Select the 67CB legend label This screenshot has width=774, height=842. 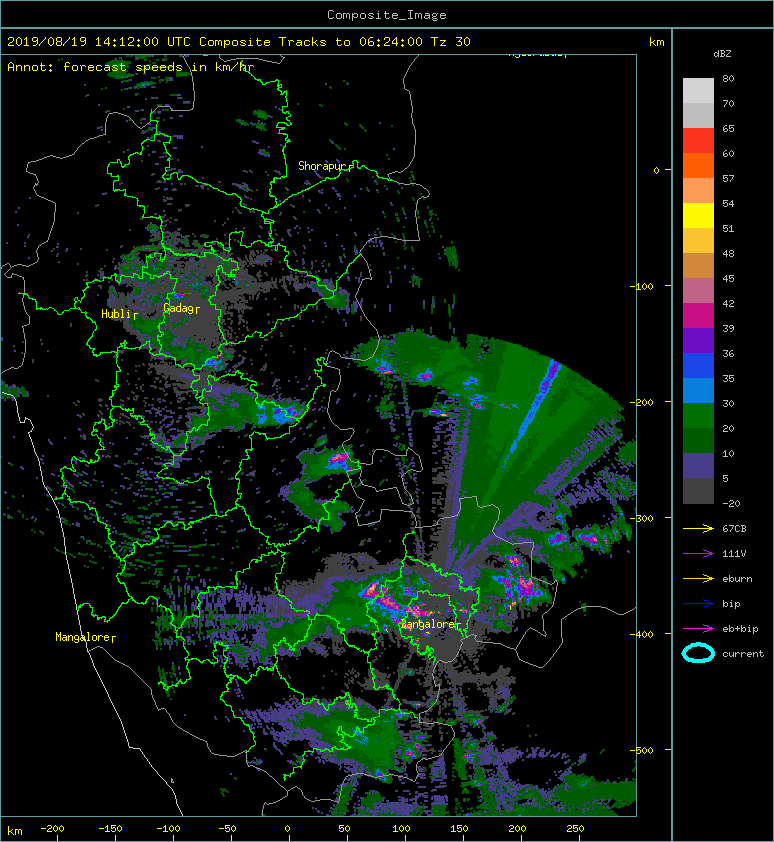coord(734,529)
